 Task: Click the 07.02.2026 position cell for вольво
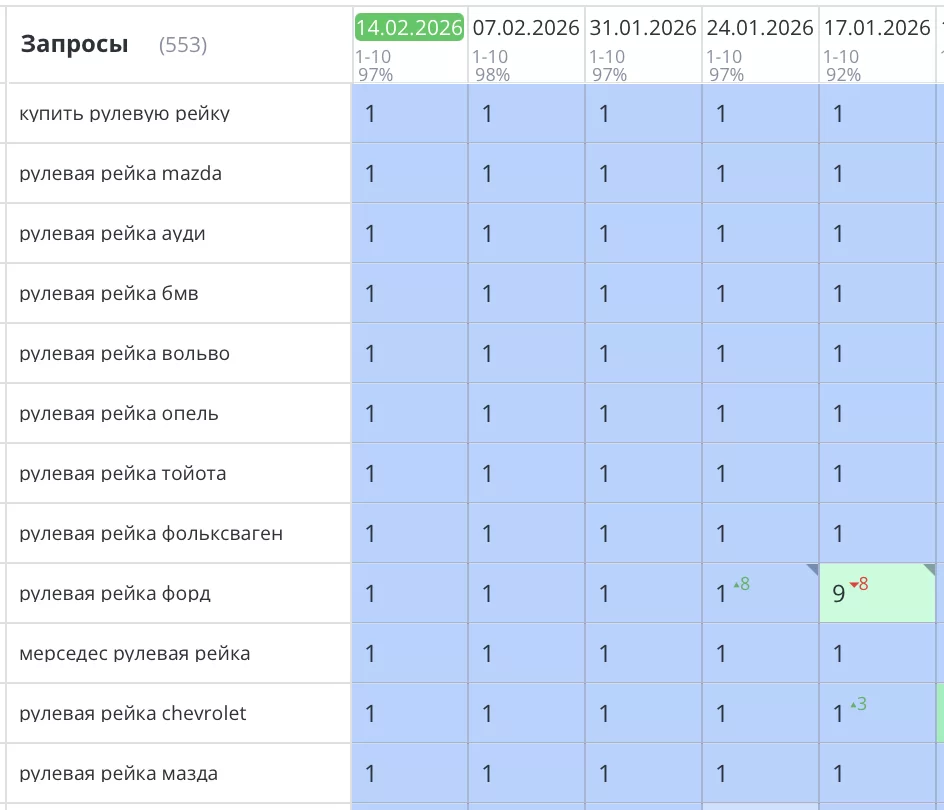tap(526, 354)
